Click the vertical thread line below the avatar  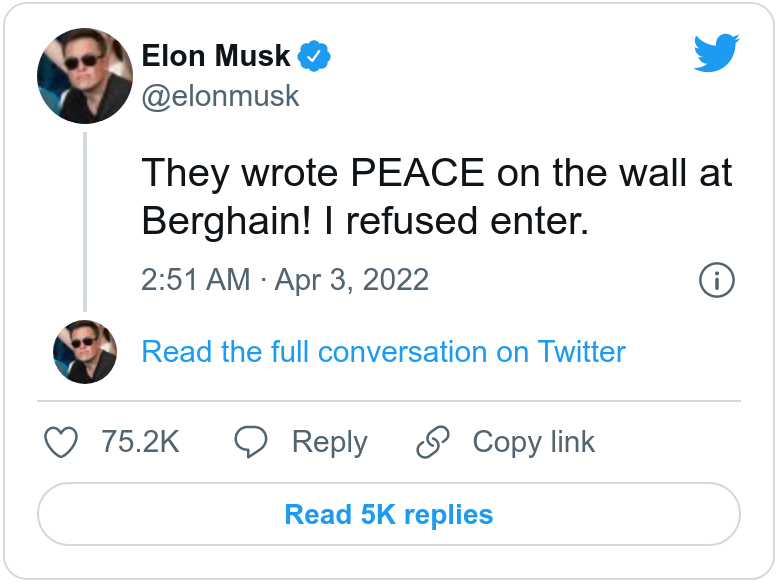tap(85, 222)
